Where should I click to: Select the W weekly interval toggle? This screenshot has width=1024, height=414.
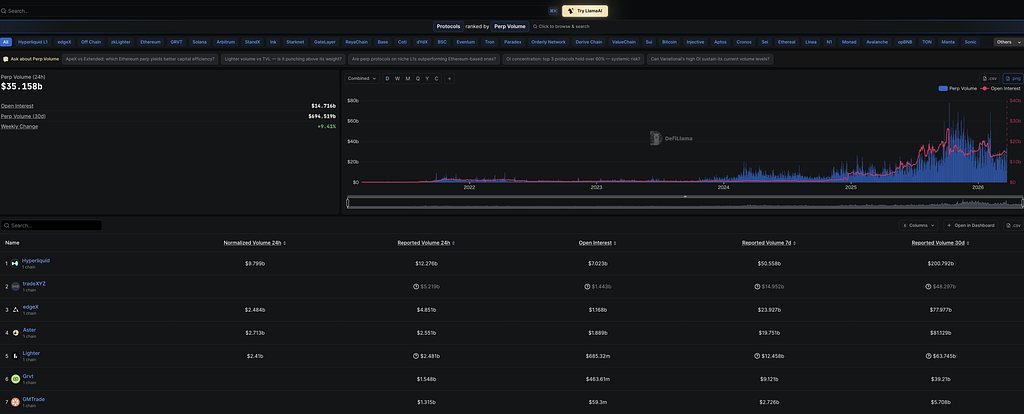(397, 78)
